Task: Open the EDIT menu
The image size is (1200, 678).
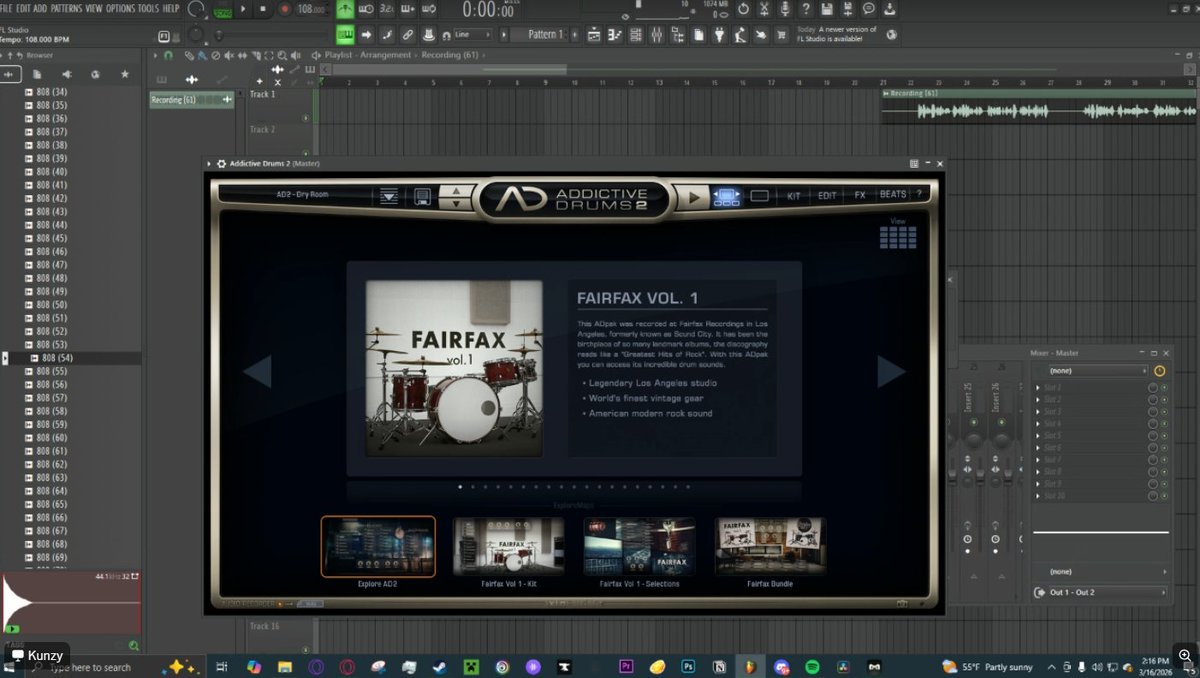Action: (23, 8)
